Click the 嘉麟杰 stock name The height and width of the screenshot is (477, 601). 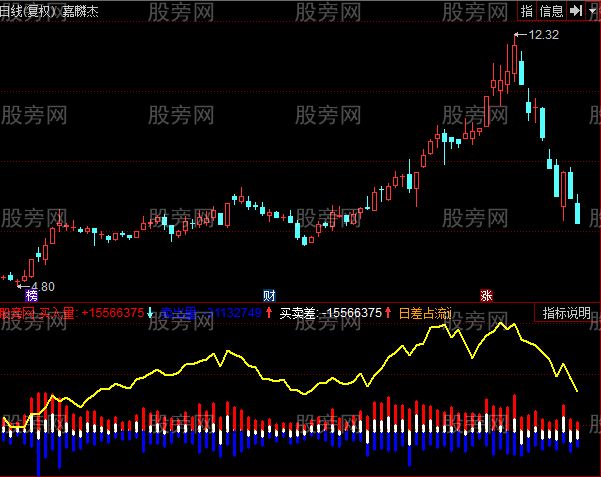coord(80,12)
